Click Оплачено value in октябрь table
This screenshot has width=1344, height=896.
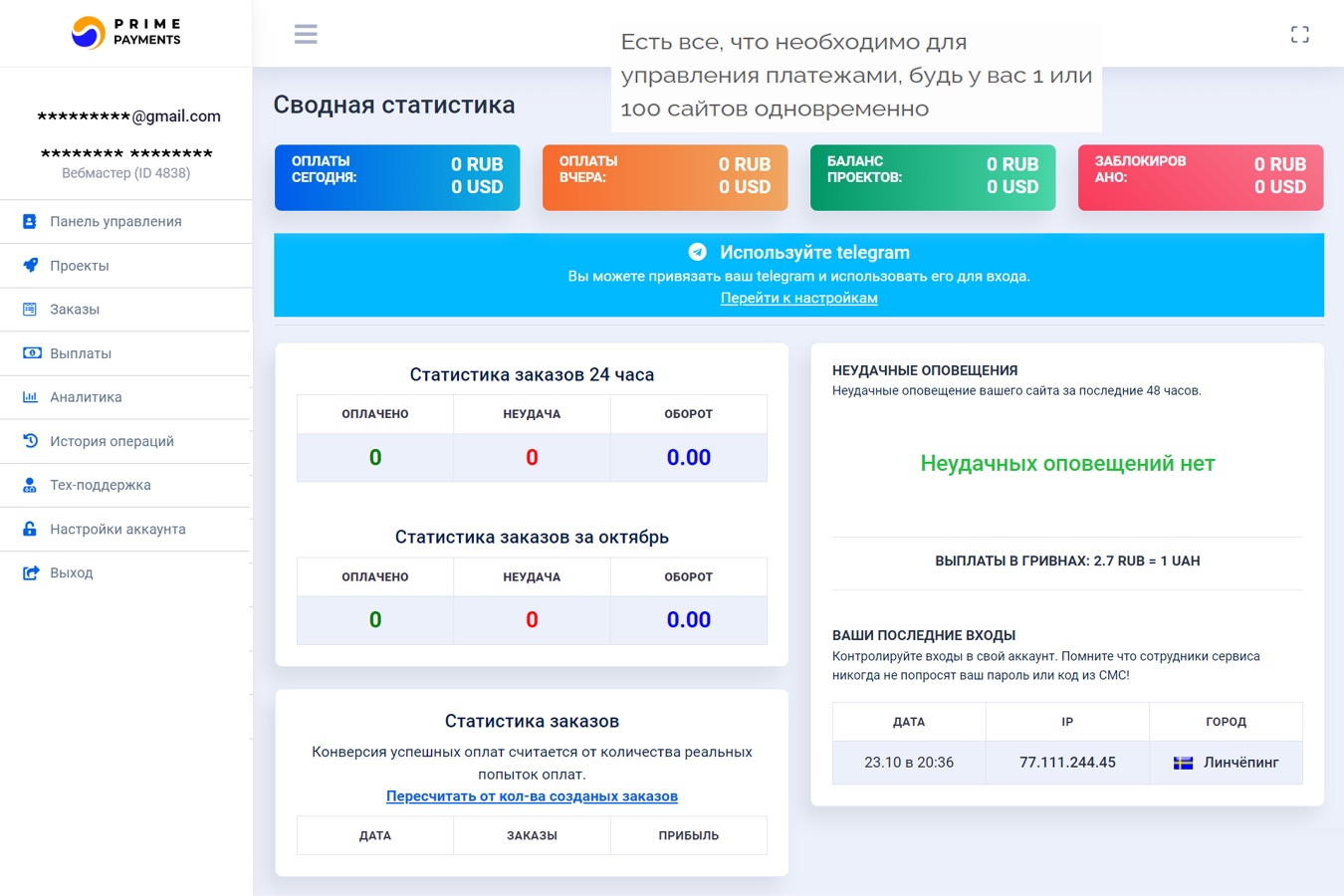point(375,619)
